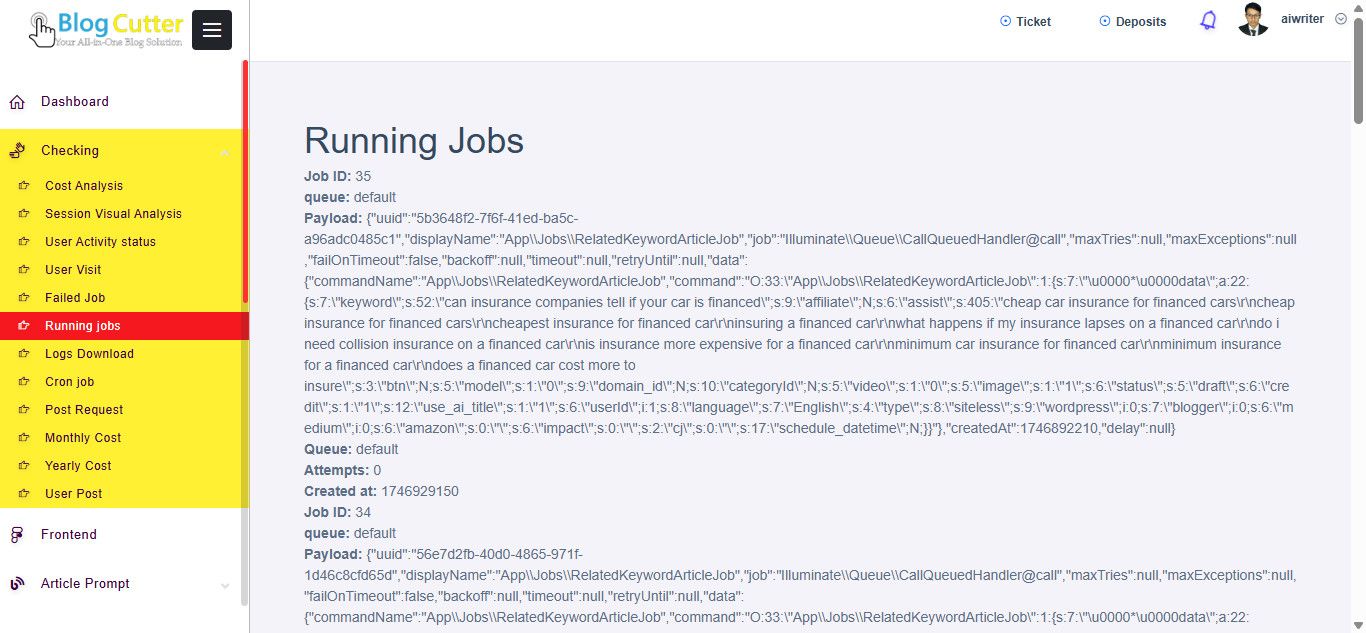Select Session Visual Analysis in sidebar
Image resolution: width=1366 pixels, height=633 pixels.
tap(113, 214)
